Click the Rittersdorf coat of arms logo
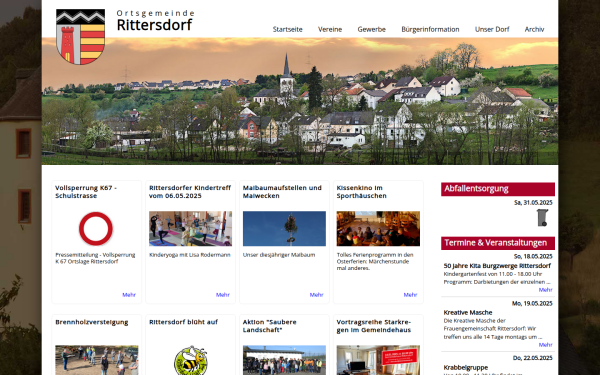Viewport: 600px width, 375px height. 80,37
